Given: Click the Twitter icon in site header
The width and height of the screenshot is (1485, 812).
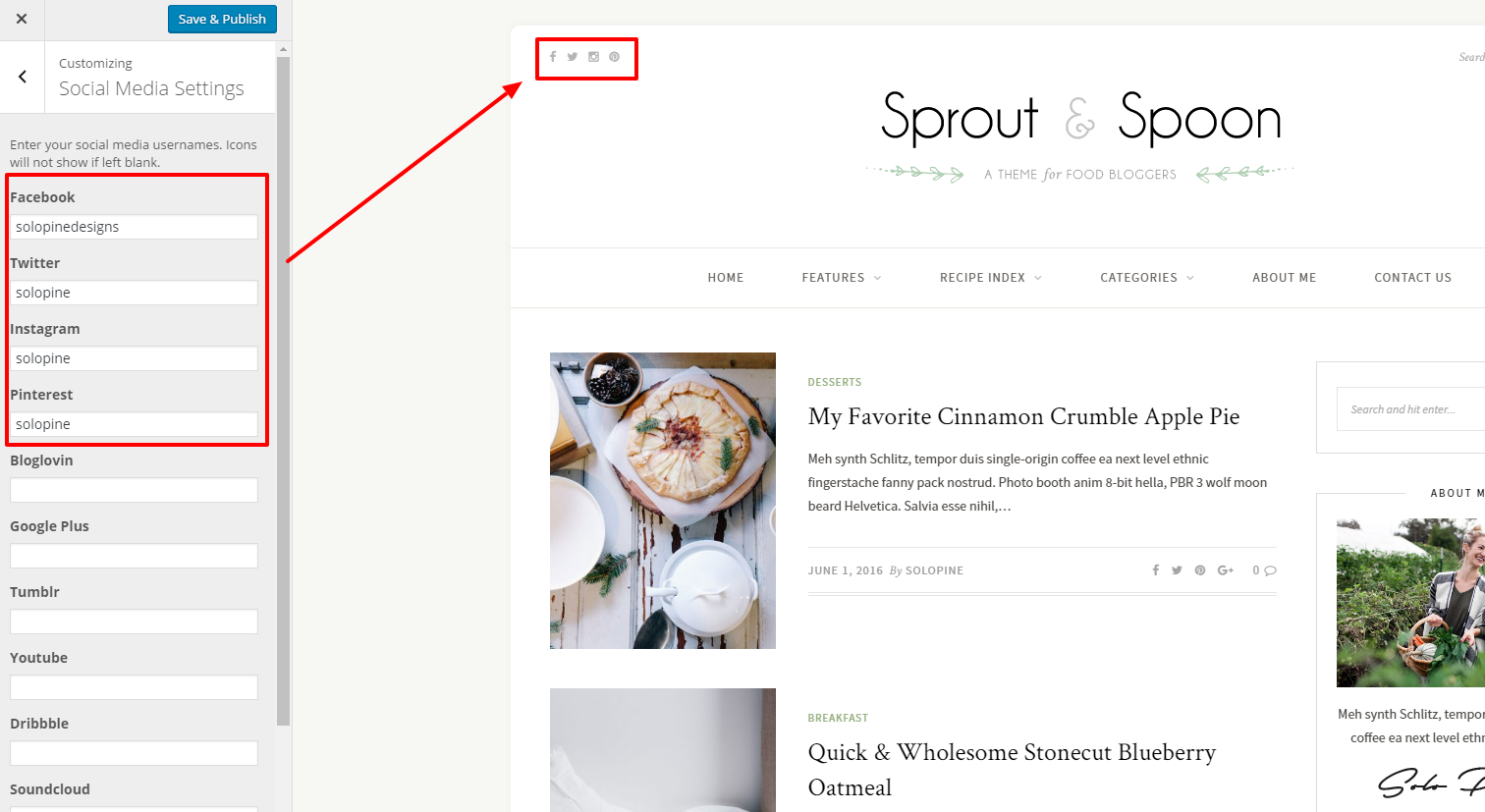Looking at the screenshot, I should [573, 57].
